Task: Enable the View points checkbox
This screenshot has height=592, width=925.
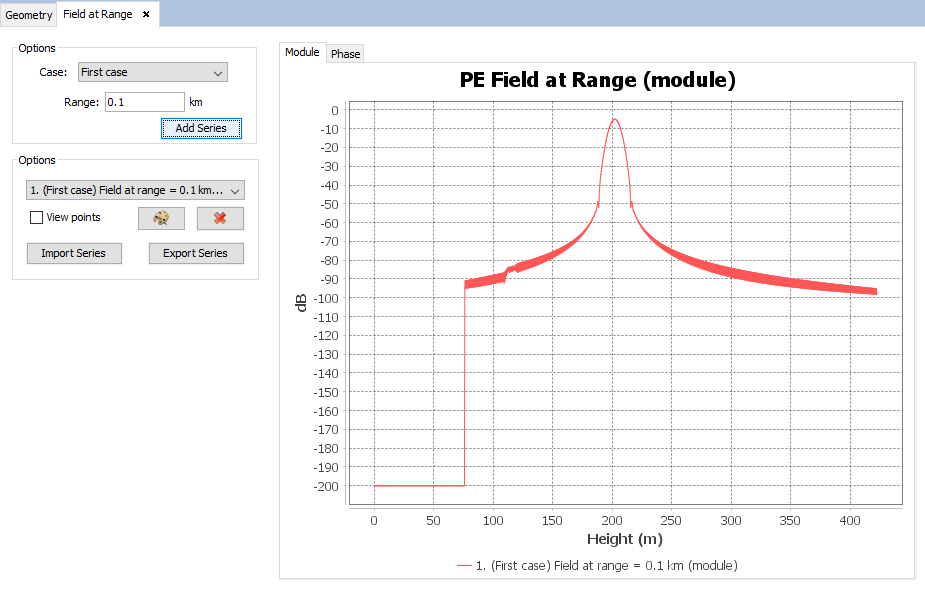Action: 37,217
